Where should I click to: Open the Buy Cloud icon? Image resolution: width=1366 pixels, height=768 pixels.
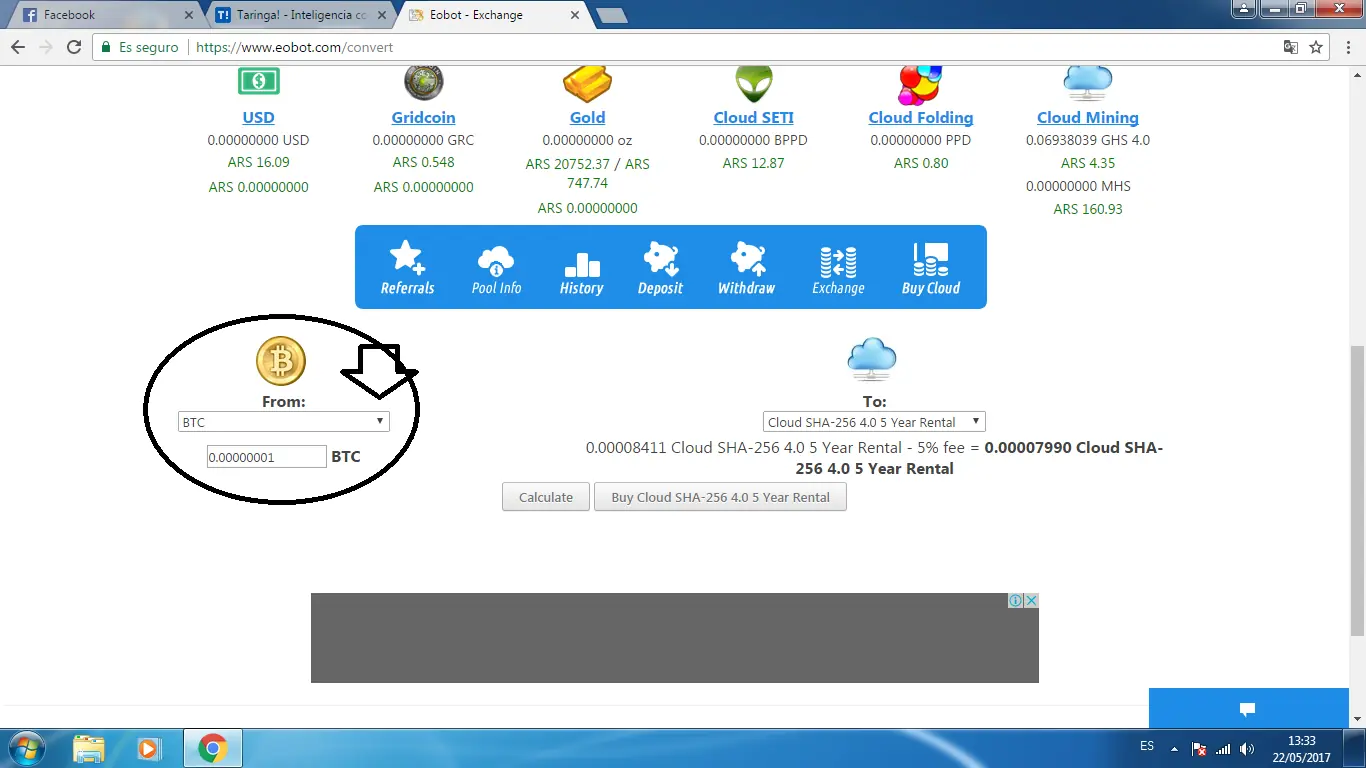pyautogui.click(x=931, y=260)
